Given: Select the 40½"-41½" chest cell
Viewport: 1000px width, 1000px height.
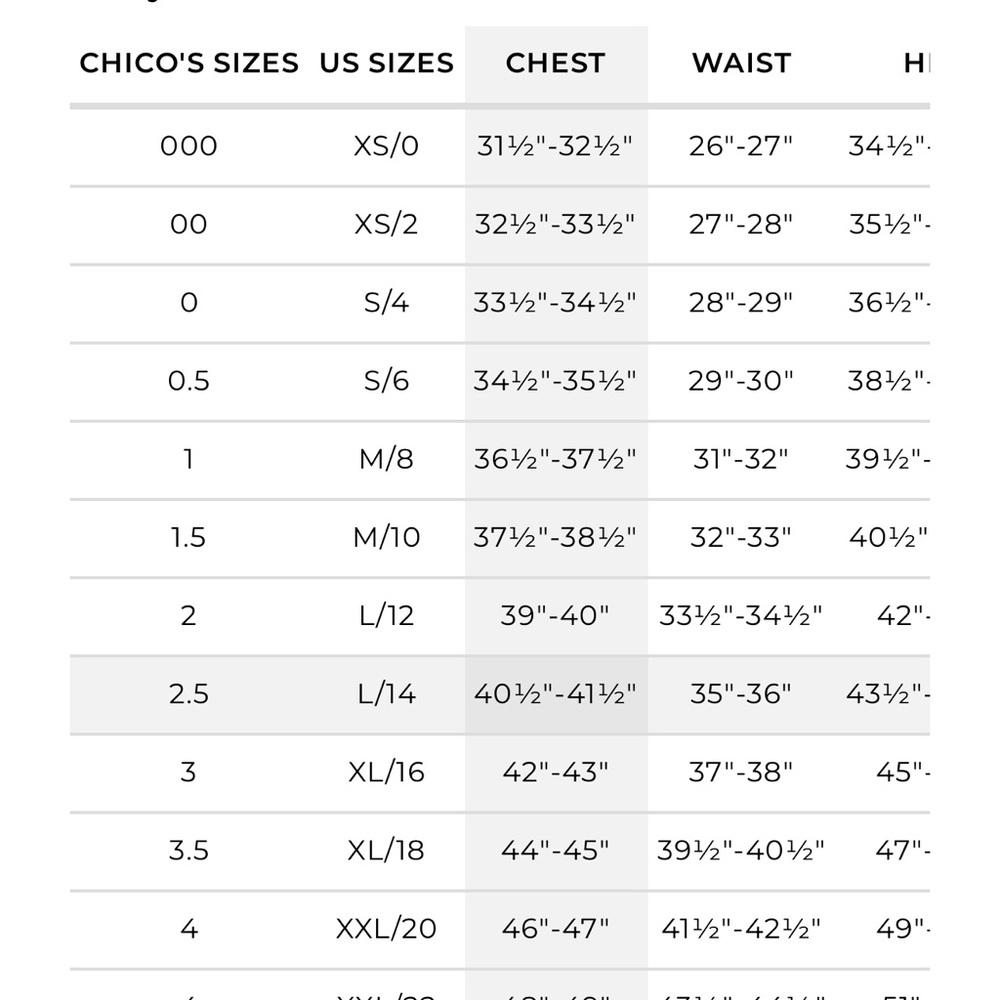Looking at the screenshot, I should tap(555, 694).
